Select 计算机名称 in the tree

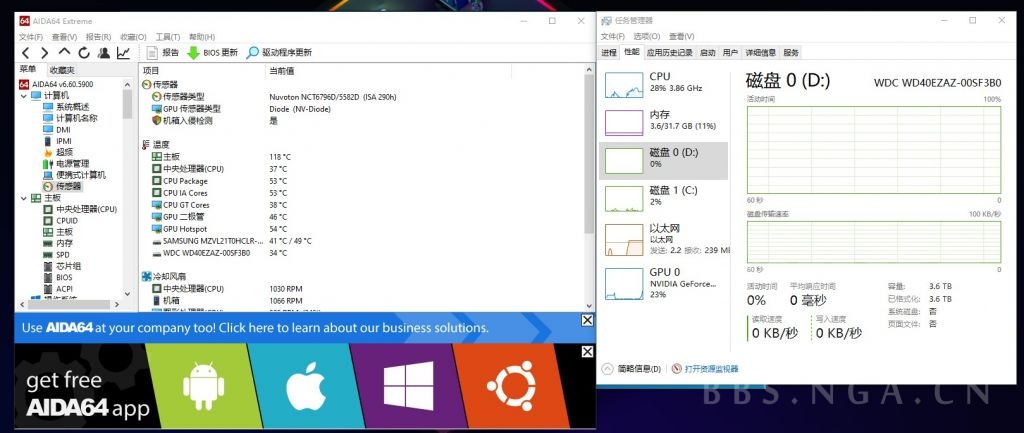tap(70, 118)
